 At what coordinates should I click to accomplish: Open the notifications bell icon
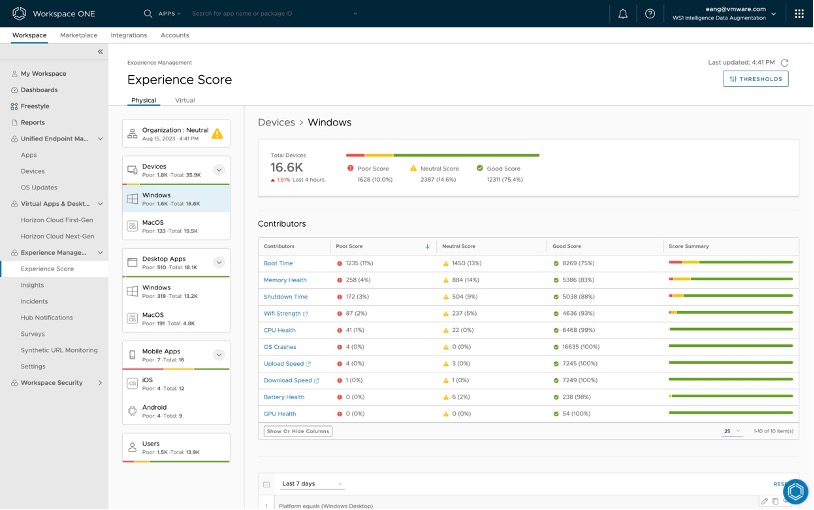click(x=624, y=14)
